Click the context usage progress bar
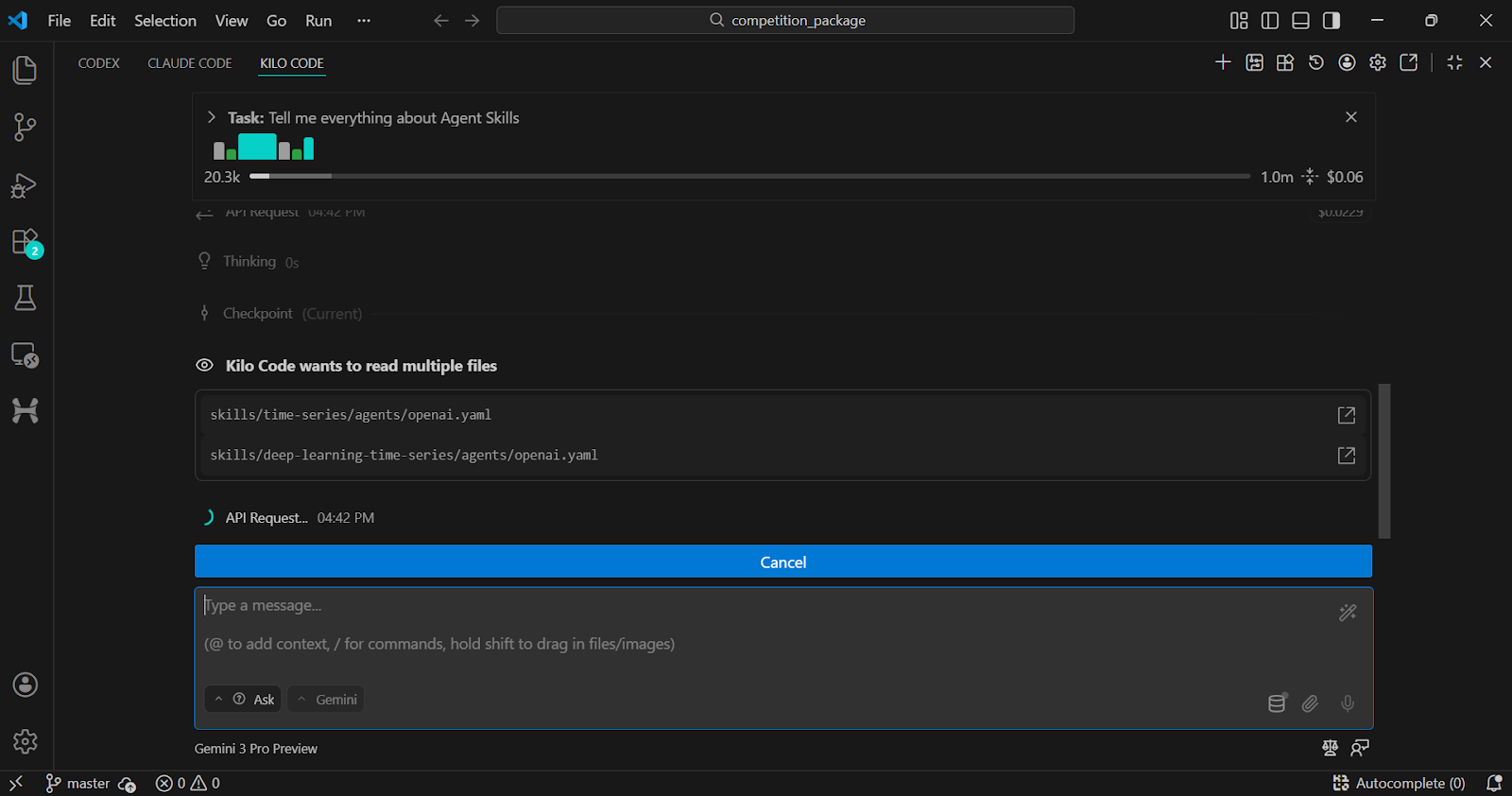 (749, 176)
